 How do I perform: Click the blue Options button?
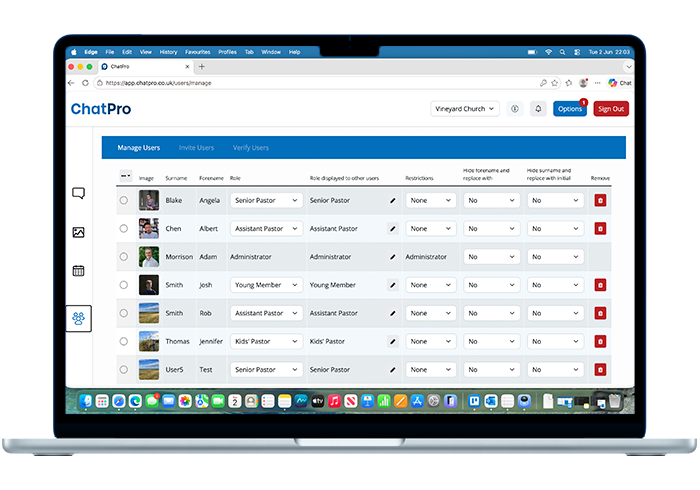[x=570, y=108]
